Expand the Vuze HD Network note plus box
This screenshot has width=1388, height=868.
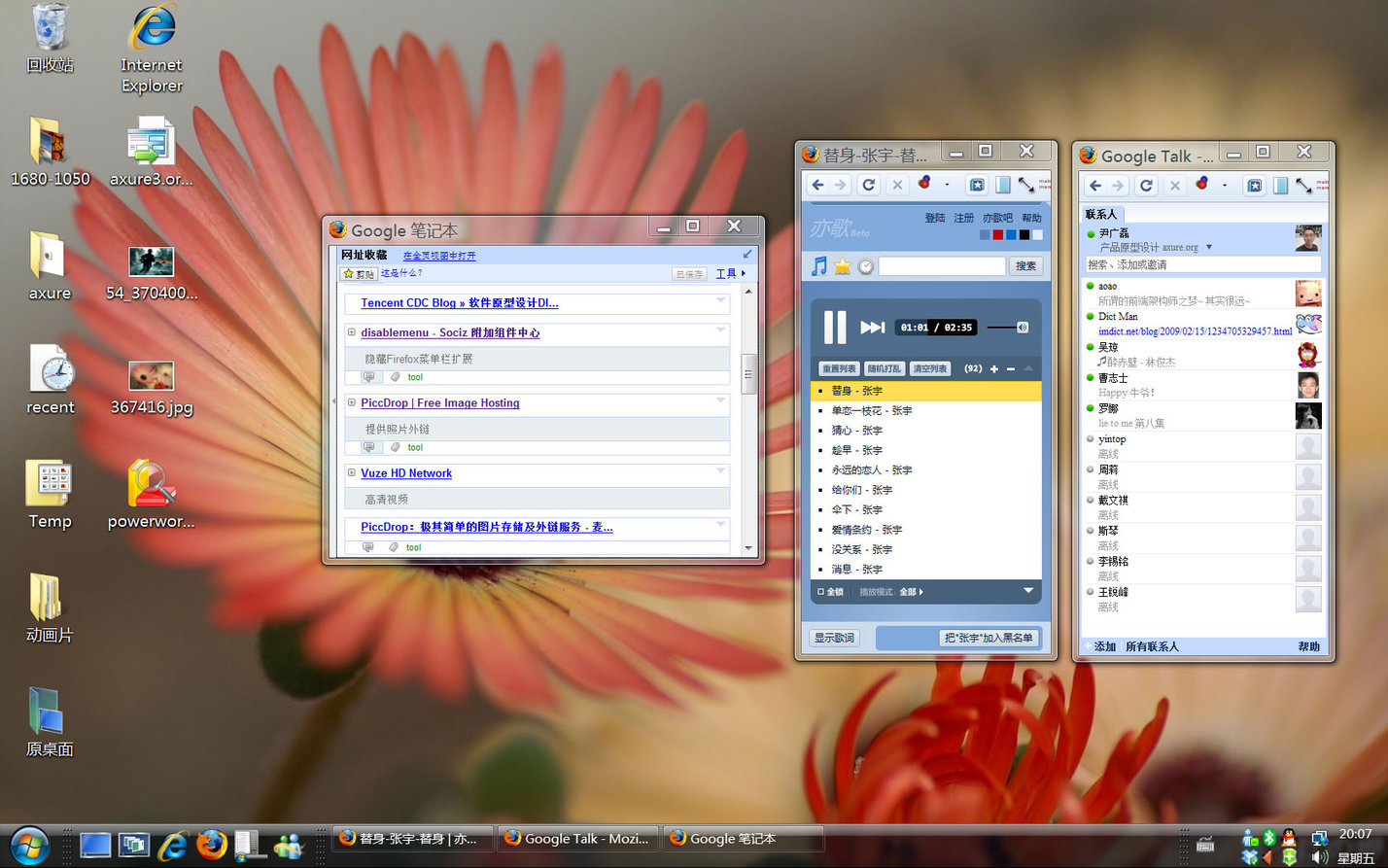coord(352,473)
